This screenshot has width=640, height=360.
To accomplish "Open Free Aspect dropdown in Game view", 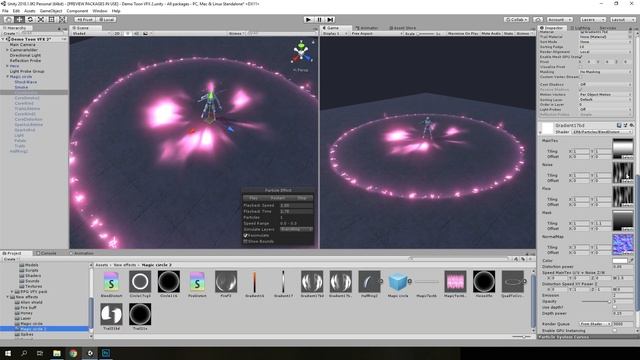I will (376, 33).
